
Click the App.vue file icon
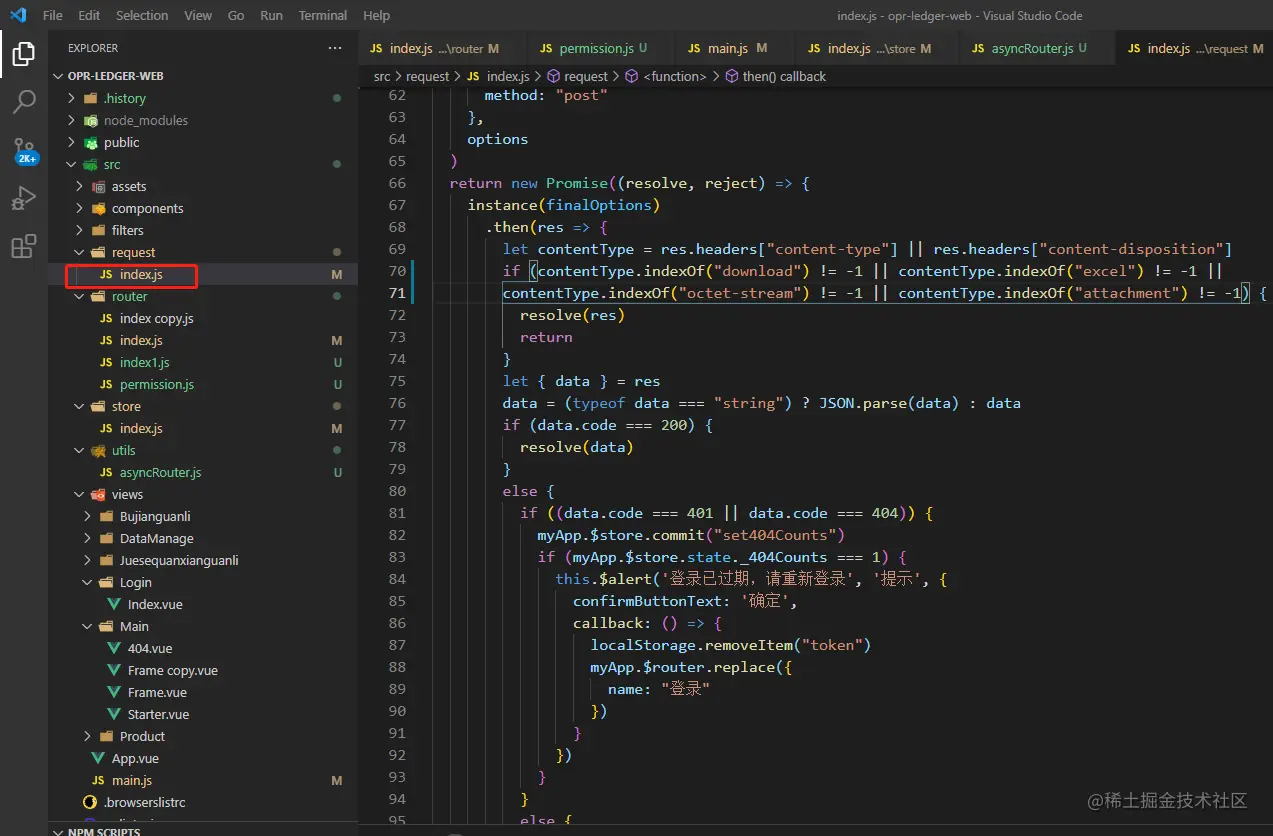[98, 758]
